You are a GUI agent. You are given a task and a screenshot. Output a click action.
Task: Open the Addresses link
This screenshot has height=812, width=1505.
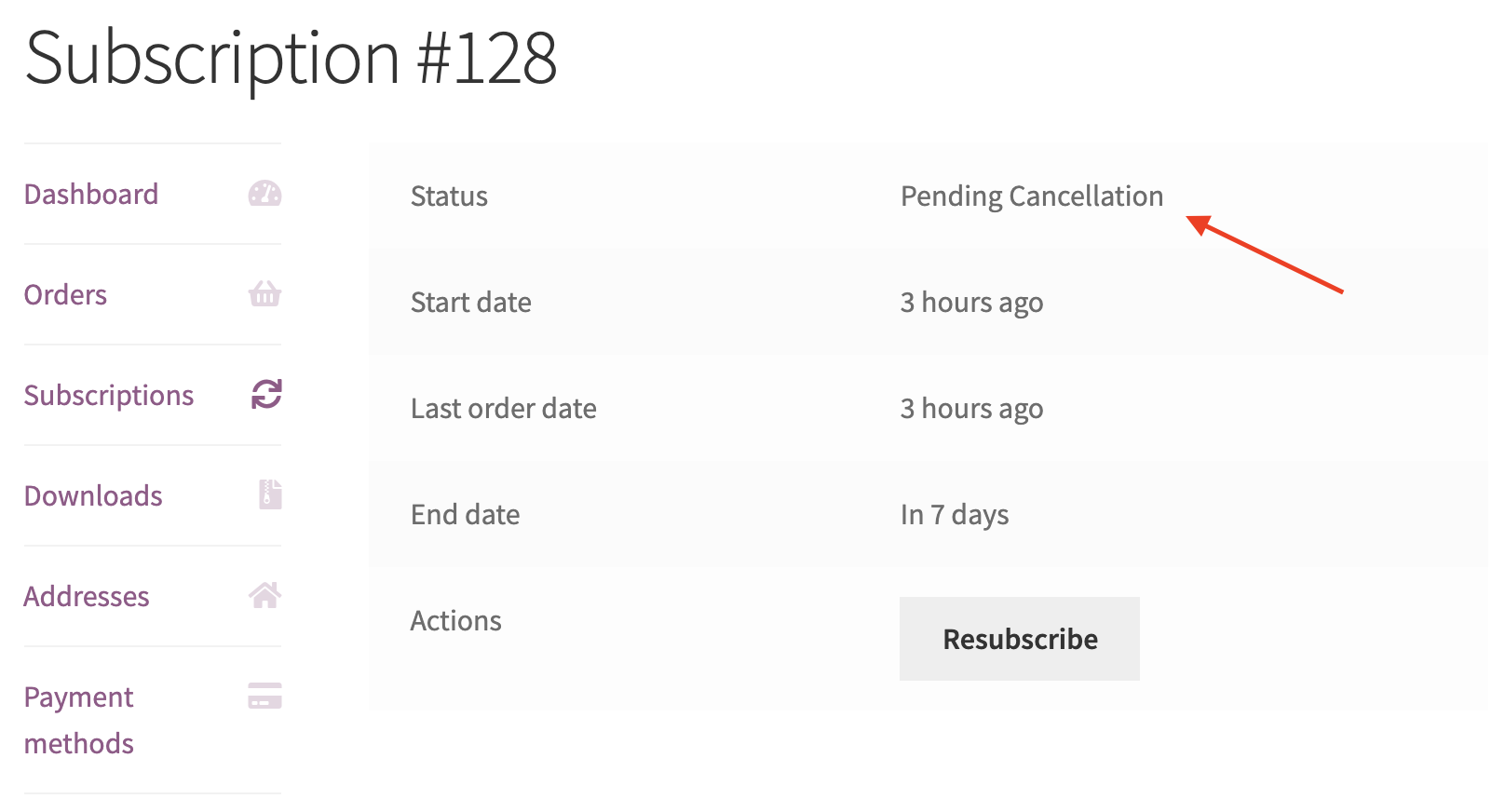tap(87, 597)
